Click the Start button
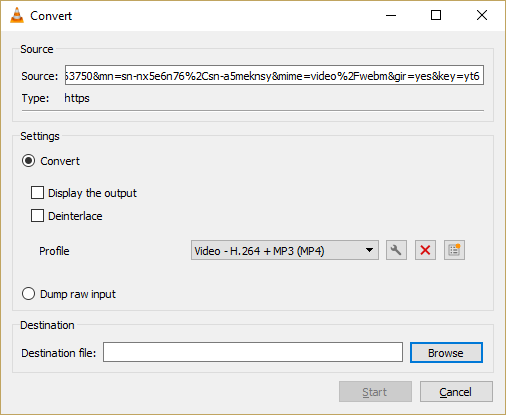Viewport: 506px width, 415px height. pos(375,392)
